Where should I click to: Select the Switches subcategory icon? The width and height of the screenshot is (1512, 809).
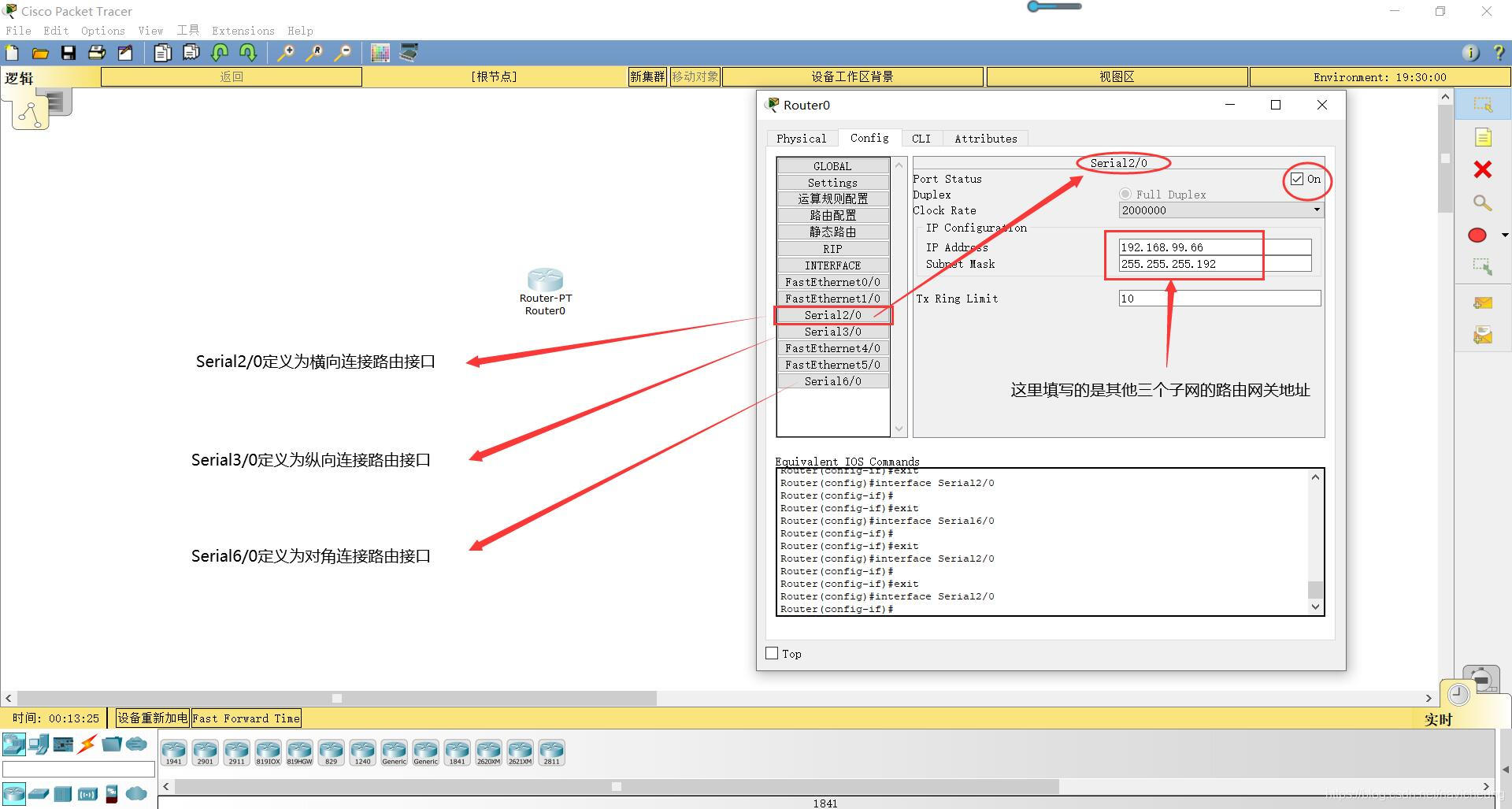39,793
